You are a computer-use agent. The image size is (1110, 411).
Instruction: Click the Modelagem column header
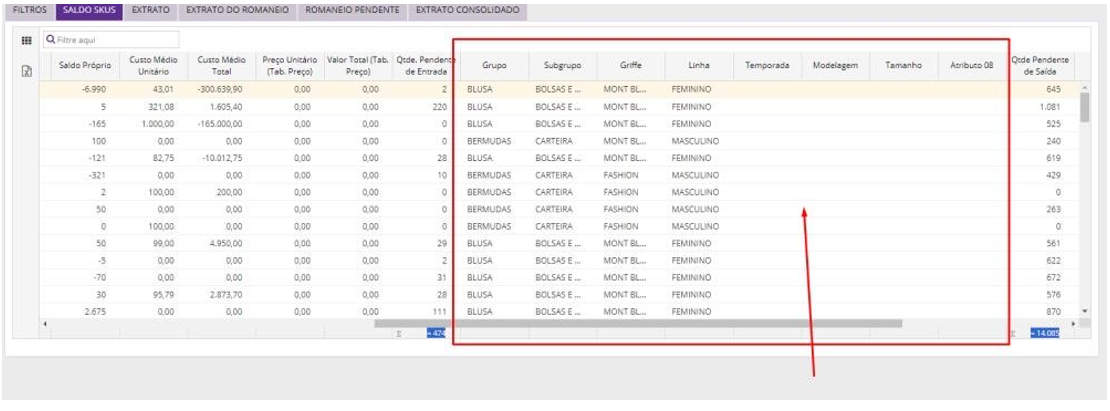click(x=835, y=65)
